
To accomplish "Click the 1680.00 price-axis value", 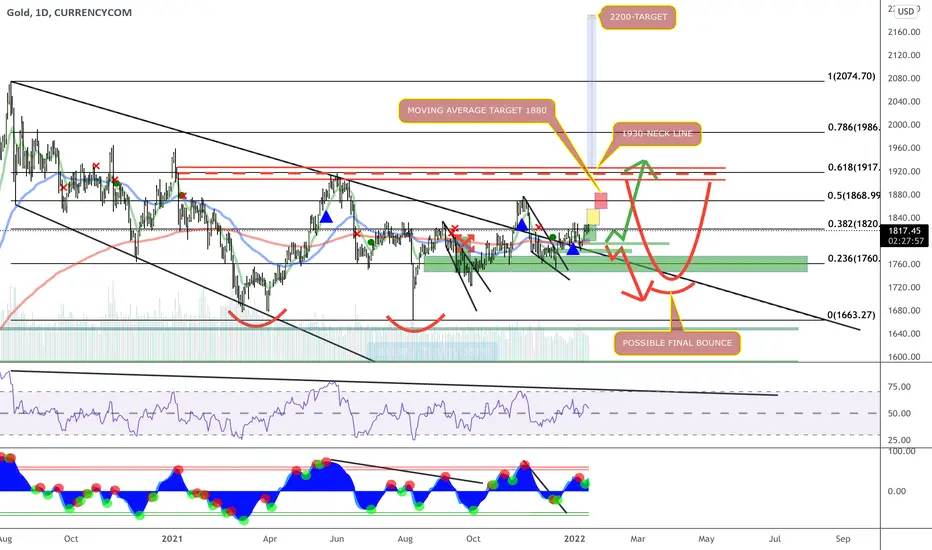I will pyautogui.click(x=903, y=310).
